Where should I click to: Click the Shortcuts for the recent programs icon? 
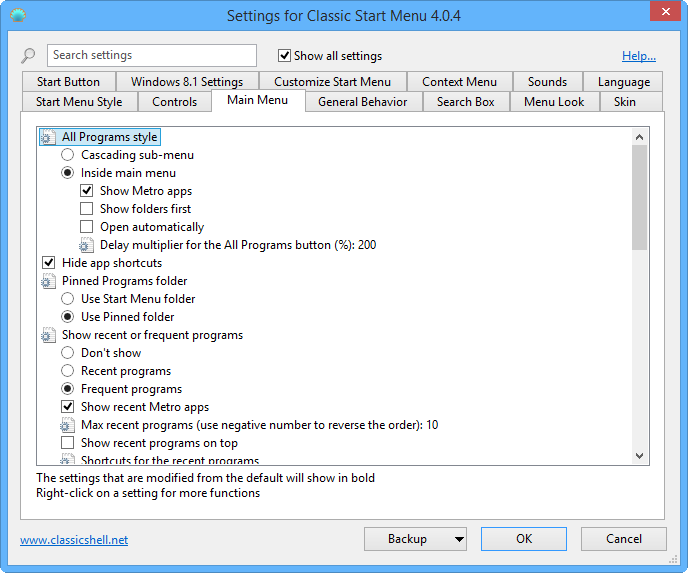67,459
